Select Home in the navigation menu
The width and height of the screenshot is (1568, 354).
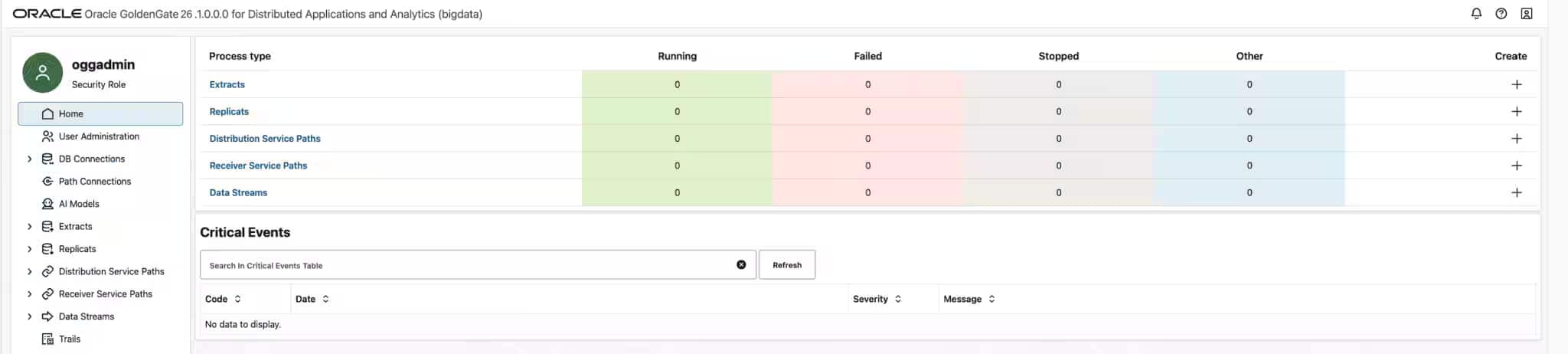tap(100, 113)
